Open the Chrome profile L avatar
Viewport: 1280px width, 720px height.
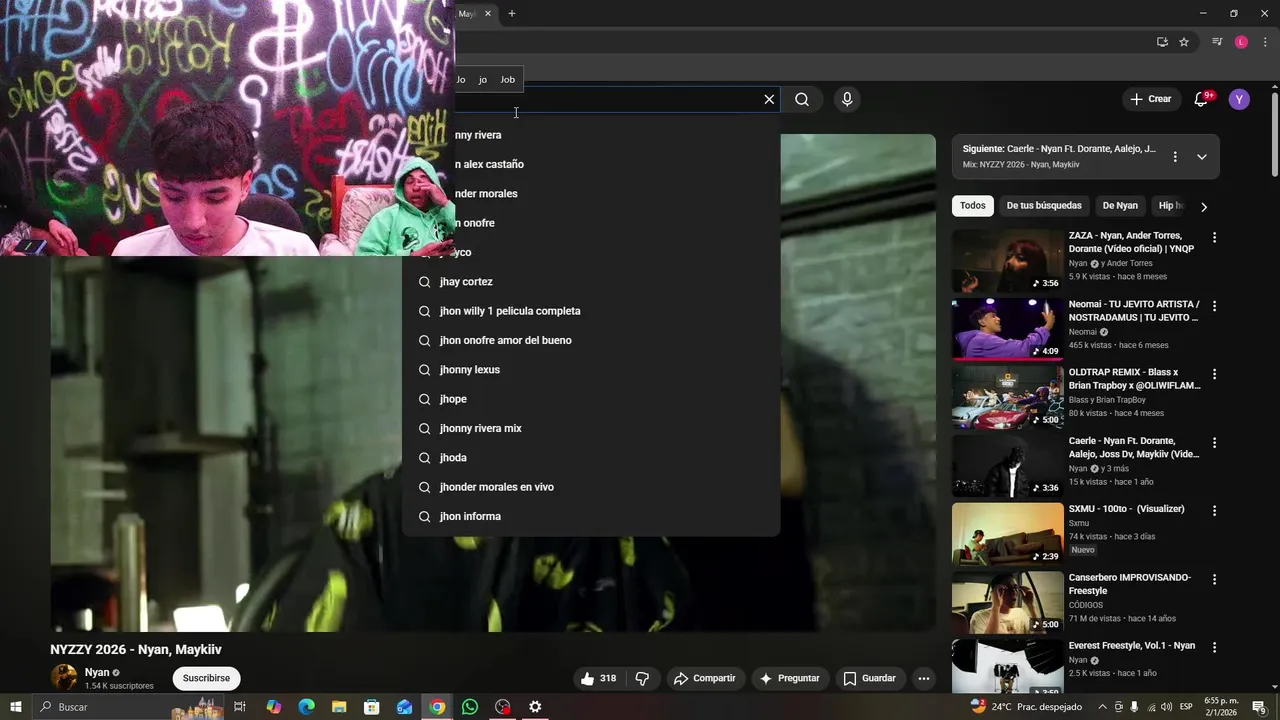coord(1241,42)
